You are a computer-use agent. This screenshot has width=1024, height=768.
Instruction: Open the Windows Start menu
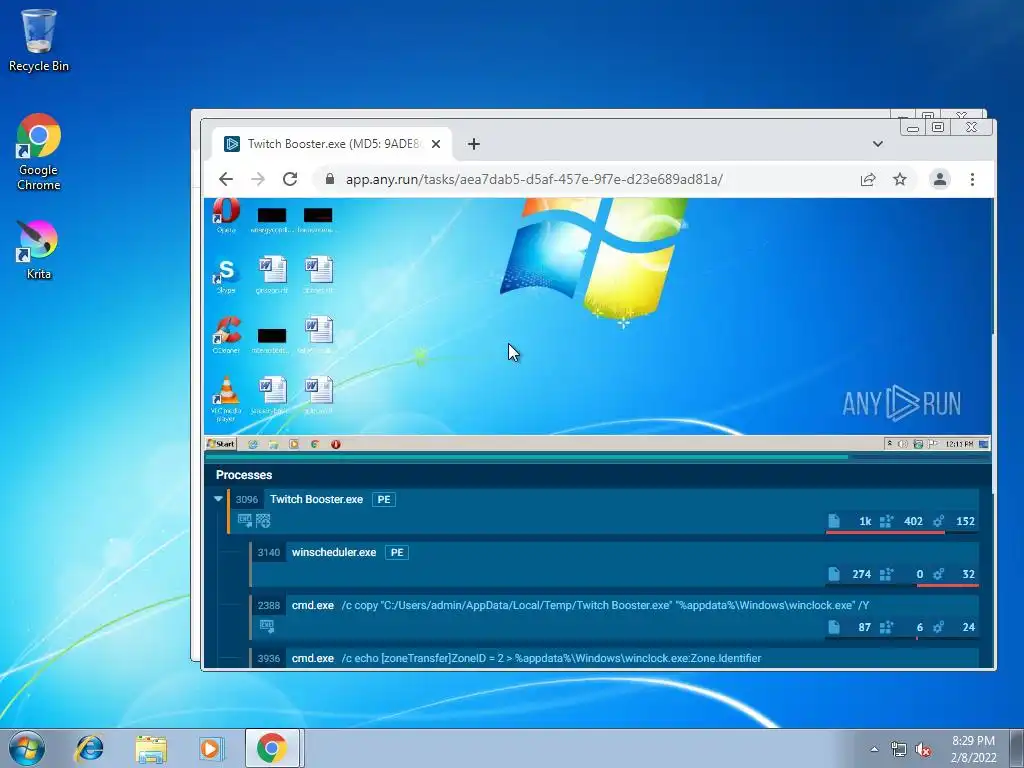click(x=27, y=748)
